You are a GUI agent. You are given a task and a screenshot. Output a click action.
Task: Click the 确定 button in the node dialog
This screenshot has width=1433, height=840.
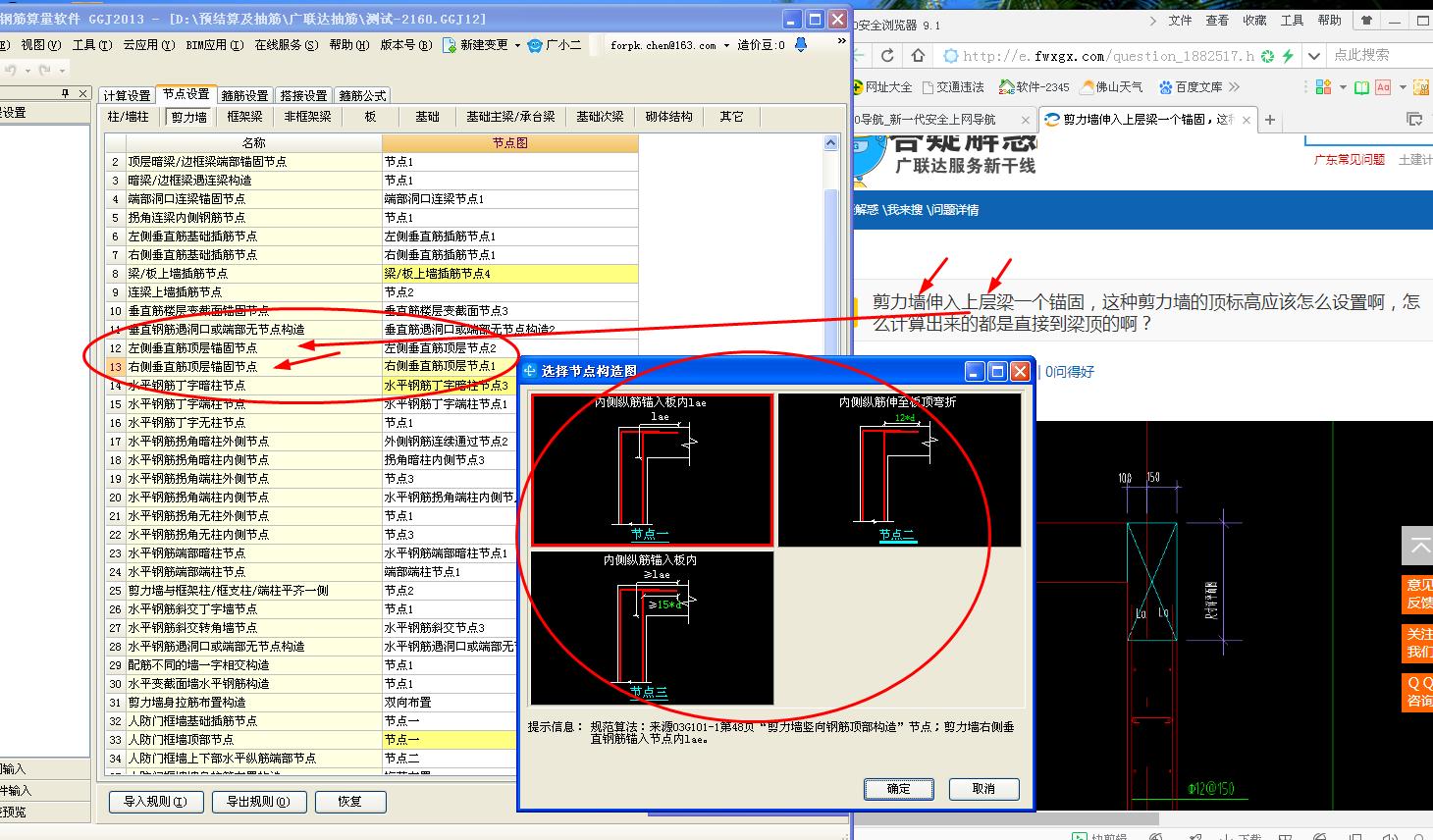point(898,789)
